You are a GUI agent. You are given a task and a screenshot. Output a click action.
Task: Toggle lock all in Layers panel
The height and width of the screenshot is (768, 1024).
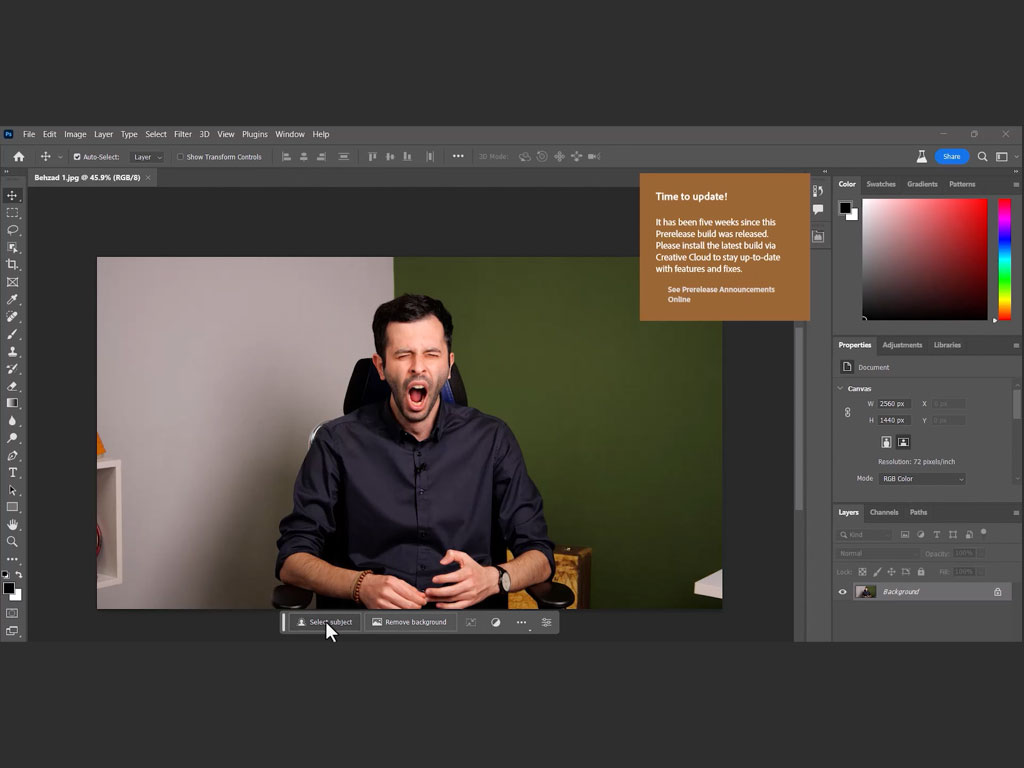click(921, 572)
